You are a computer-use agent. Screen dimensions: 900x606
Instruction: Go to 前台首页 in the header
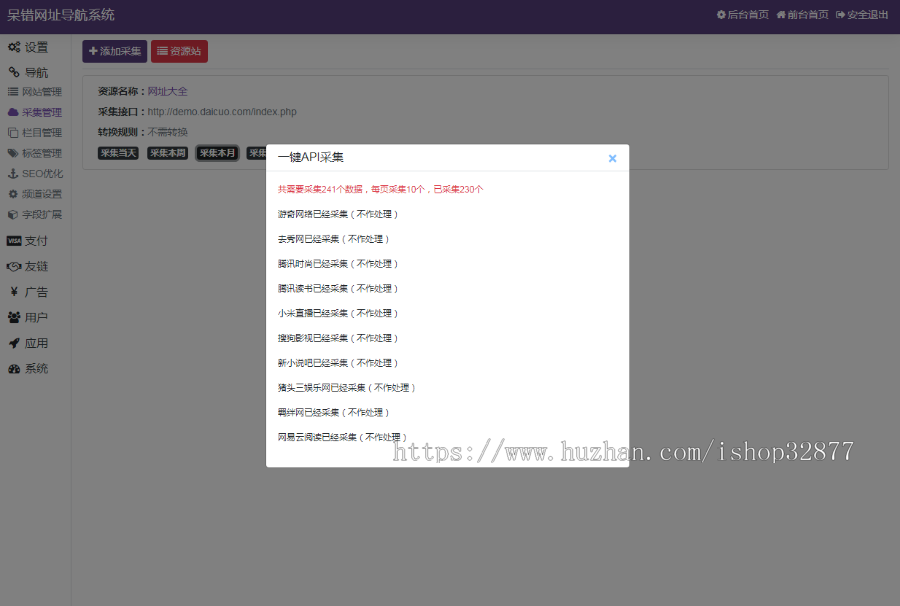point(802,15)
